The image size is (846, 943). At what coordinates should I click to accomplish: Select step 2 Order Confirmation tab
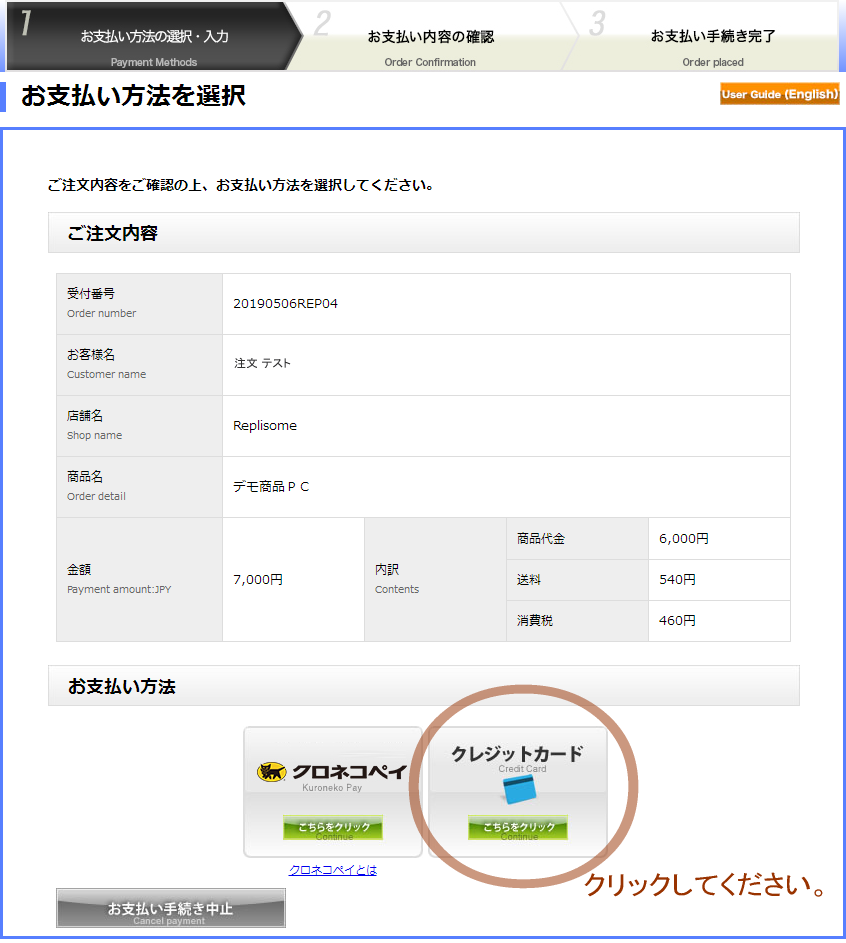pos(430,37)
